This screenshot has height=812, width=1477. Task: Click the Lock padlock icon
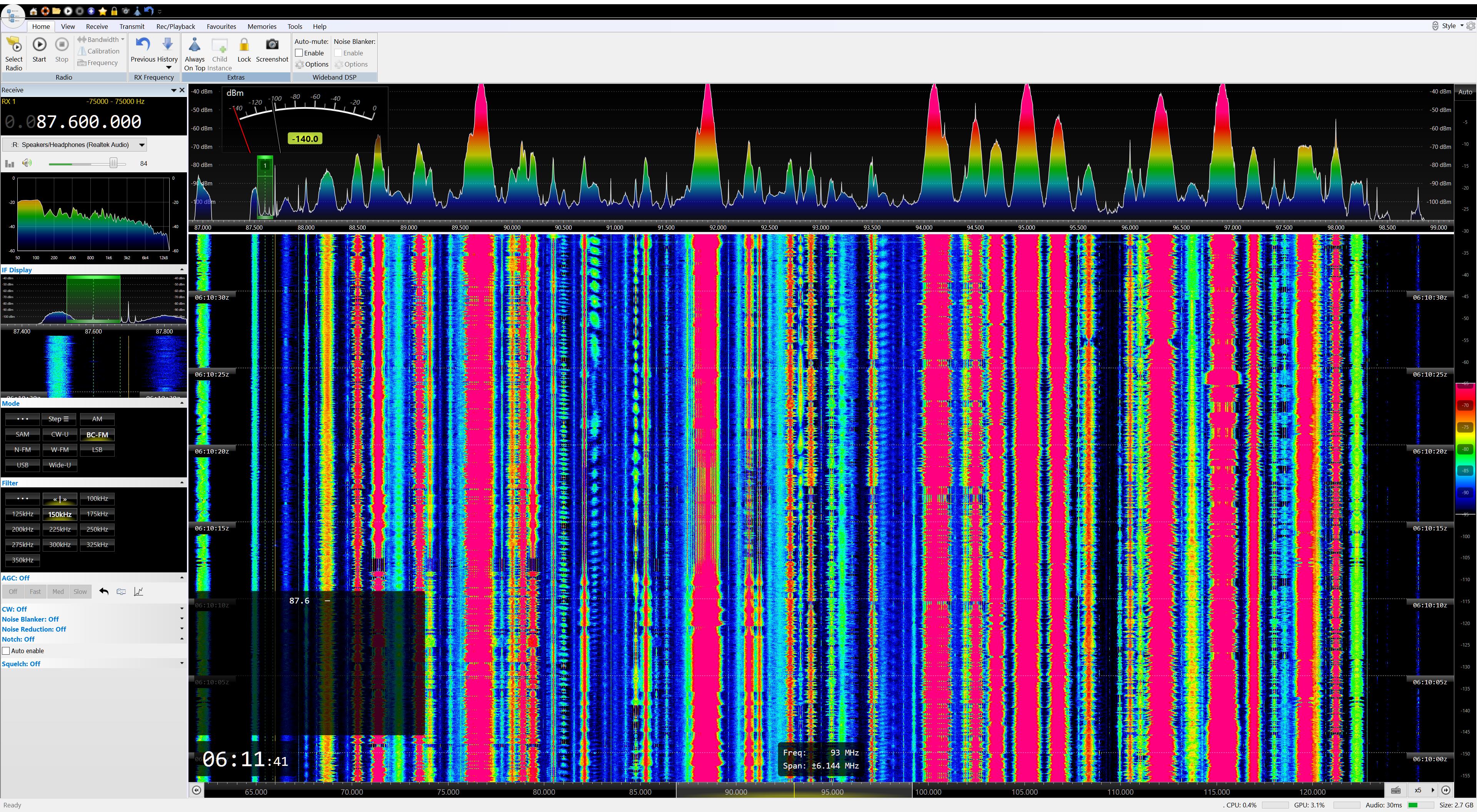click(244, 45)
